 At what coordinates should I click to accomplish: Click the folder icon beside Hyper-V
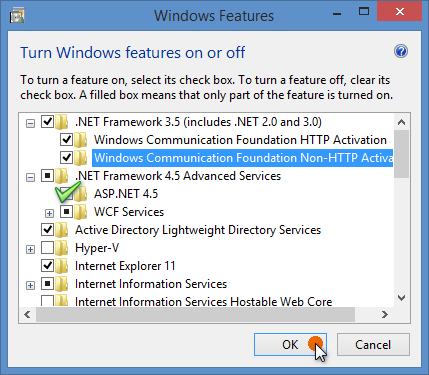coord(62,248)
